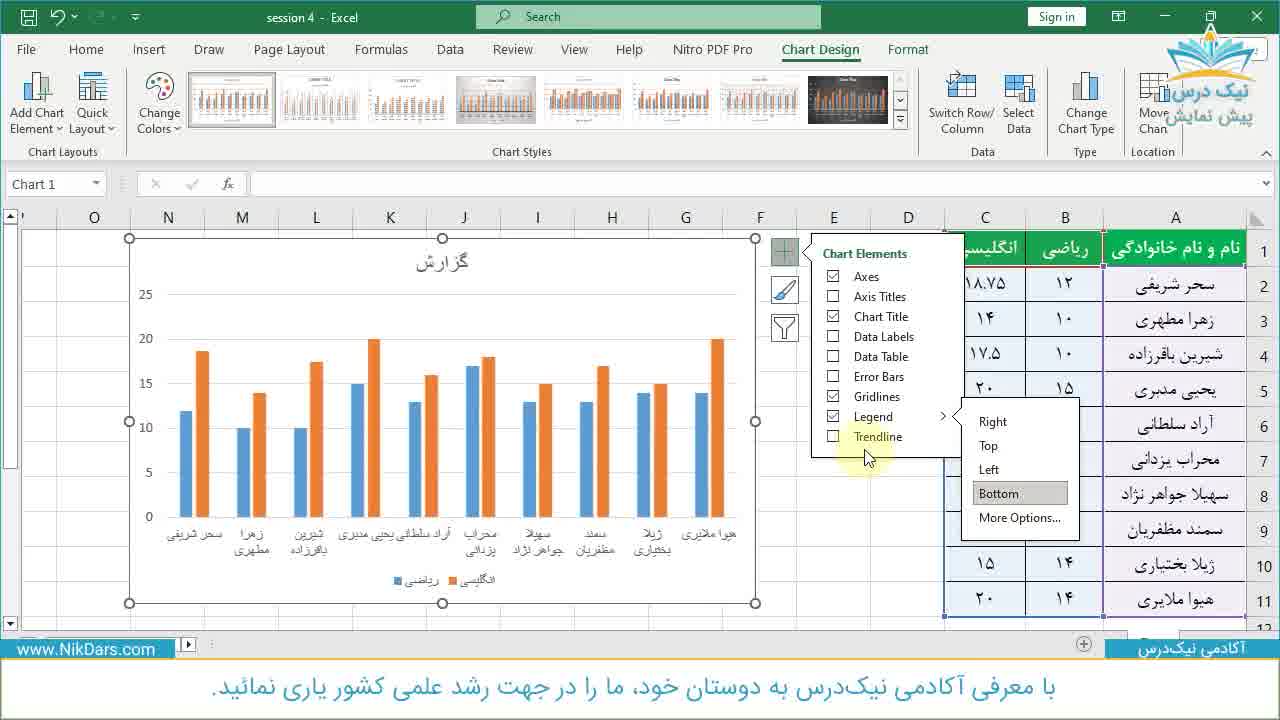Click the Quick Layout icon
Viewport: 1280px width, 720px height.
(92, 103)
